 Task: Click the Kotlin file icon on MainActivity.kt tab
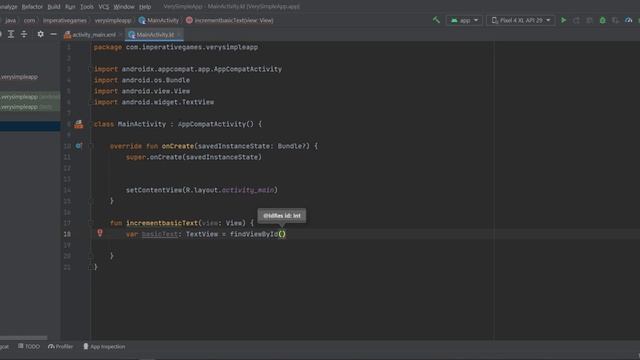(x=131, y=35)
